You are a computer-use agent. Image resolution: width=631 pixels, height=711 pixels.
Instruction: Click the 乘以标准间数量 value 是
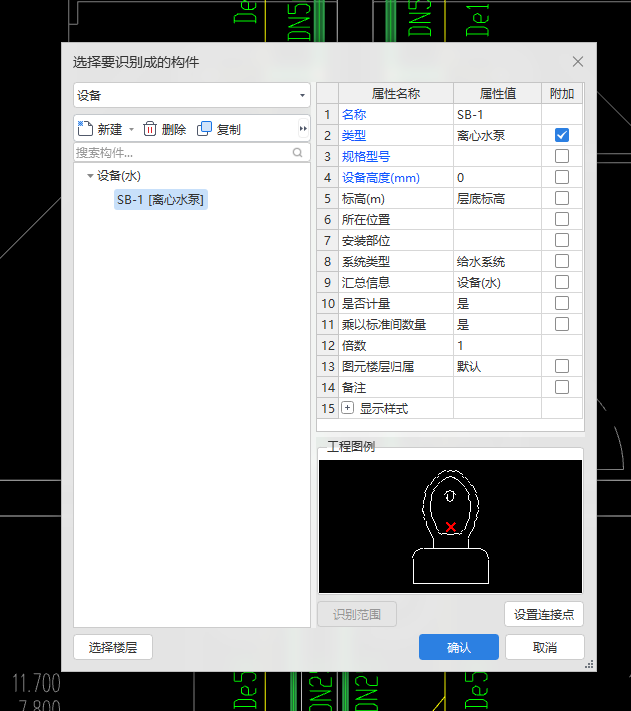(497, 324)
